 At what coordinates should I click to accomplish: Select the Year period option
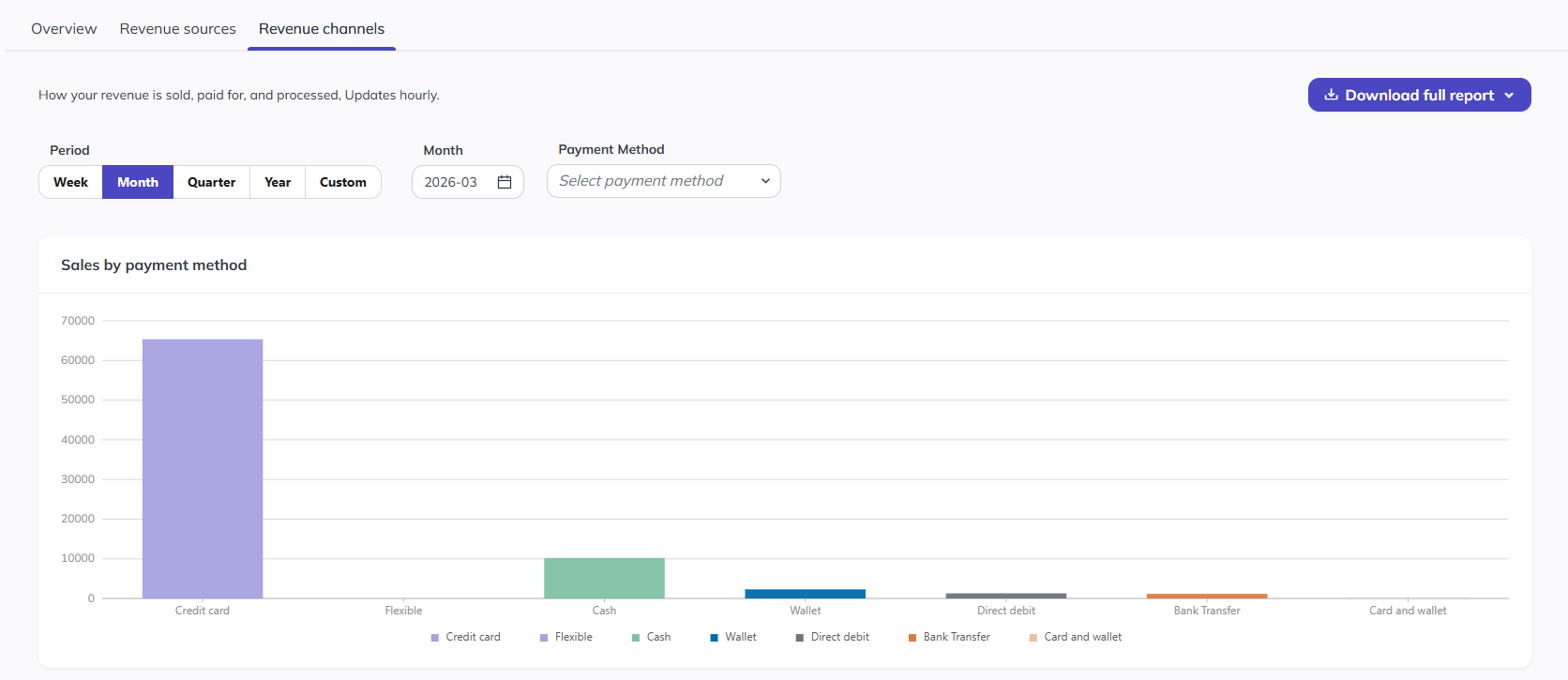[278, 182]
